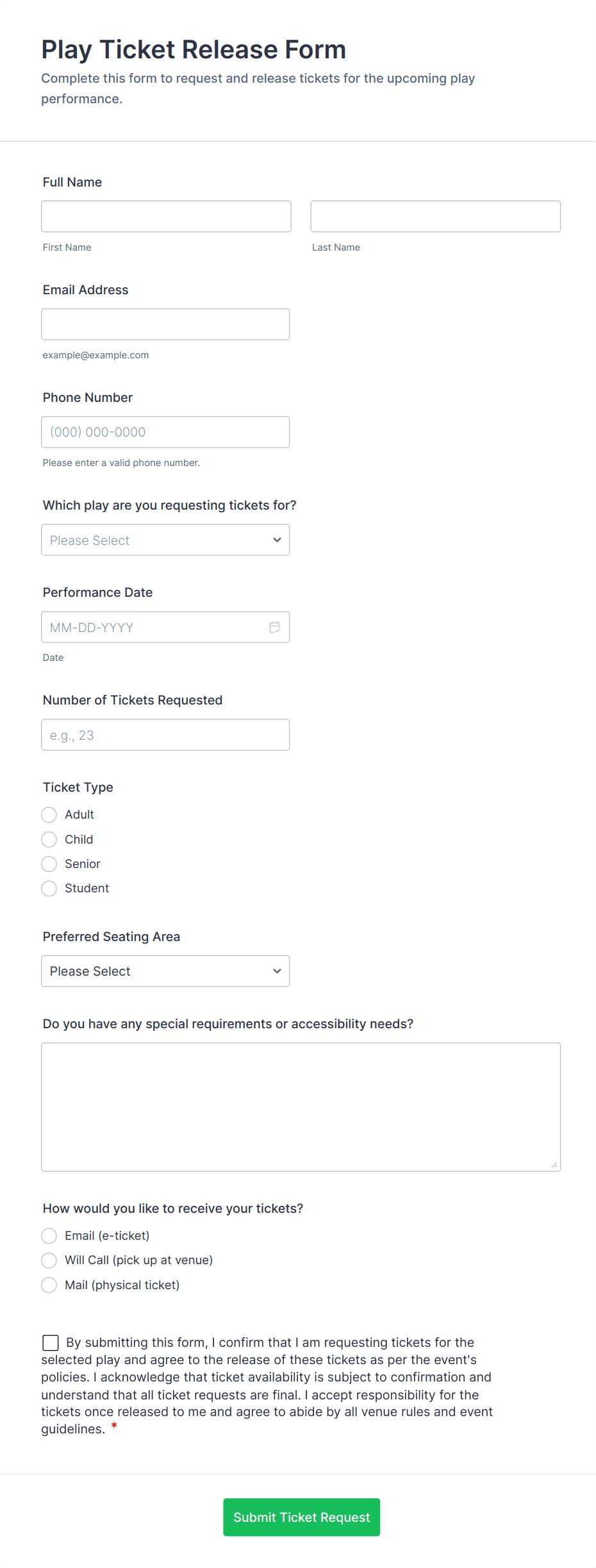
Task: Select the Adult ticket type
Action: [49, 815]
